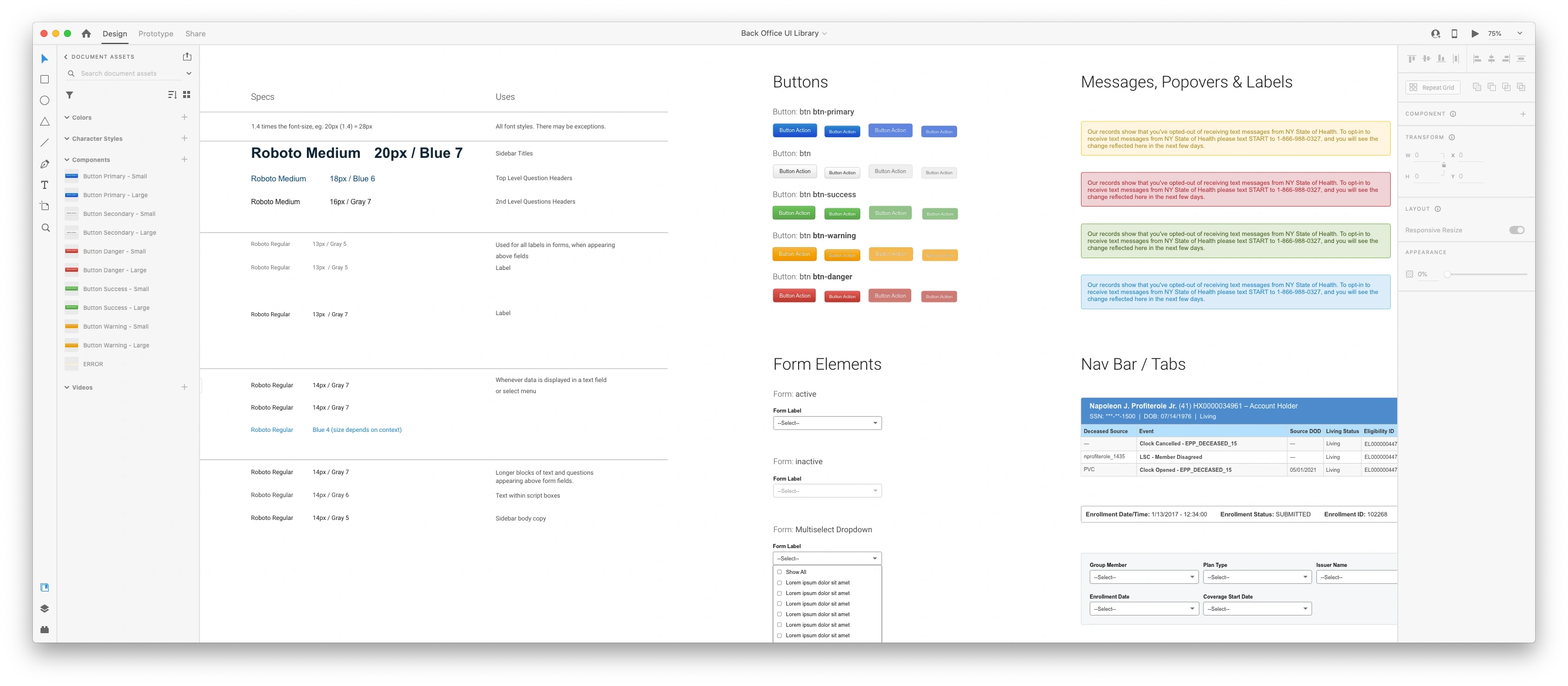The height and width of the screenshot is (686, 1568).
Task: Open the Plugins panel
Action: [x=45, y=630]
